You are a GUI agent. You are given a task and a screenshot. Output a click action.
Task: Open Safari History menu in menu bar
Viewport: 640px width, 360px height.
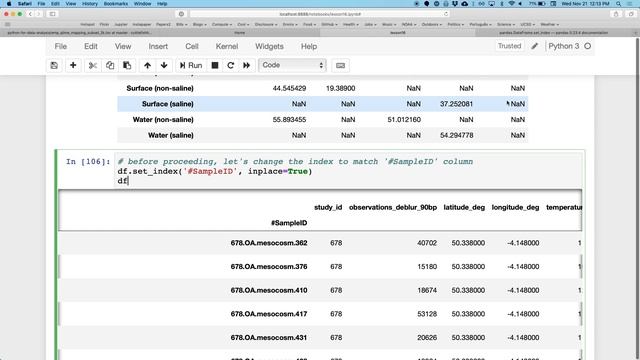(90, 4)
